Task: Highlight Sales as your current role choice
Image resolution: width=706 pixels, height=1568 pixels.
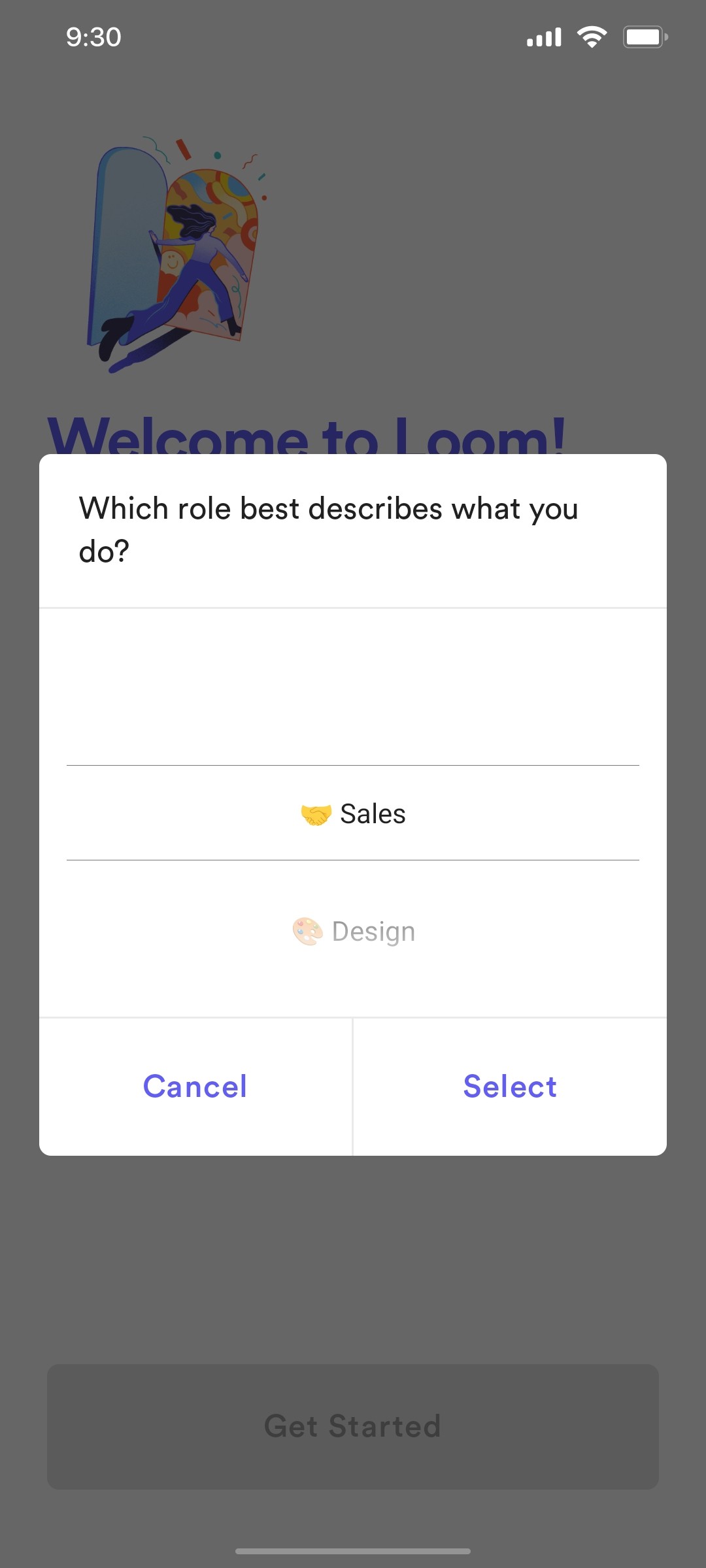Action: tap(353, 813)
